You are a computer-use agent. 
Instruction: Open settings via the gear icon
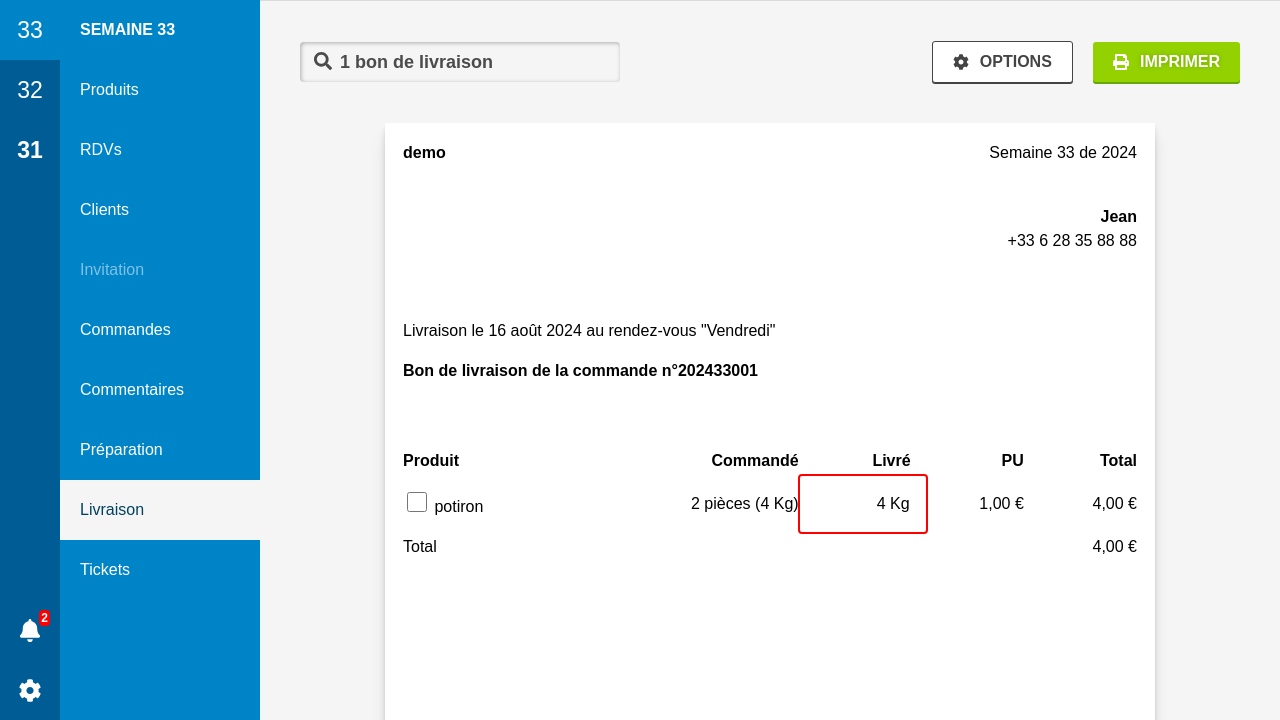coord(30,690)
